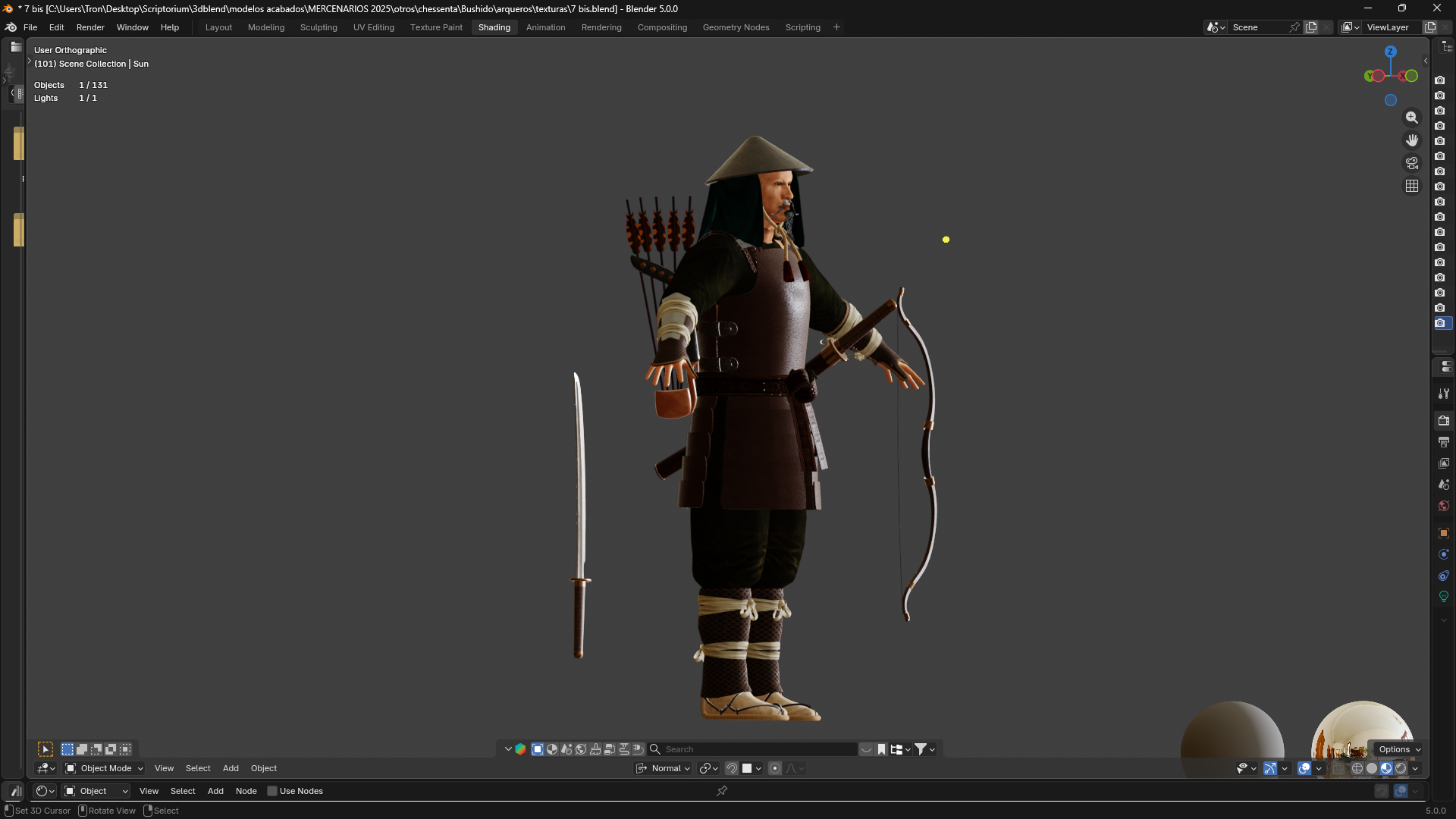Click the viewport zoom magnifier icon
Screen dimensions: 1456x819
[x=1411, y=118]
